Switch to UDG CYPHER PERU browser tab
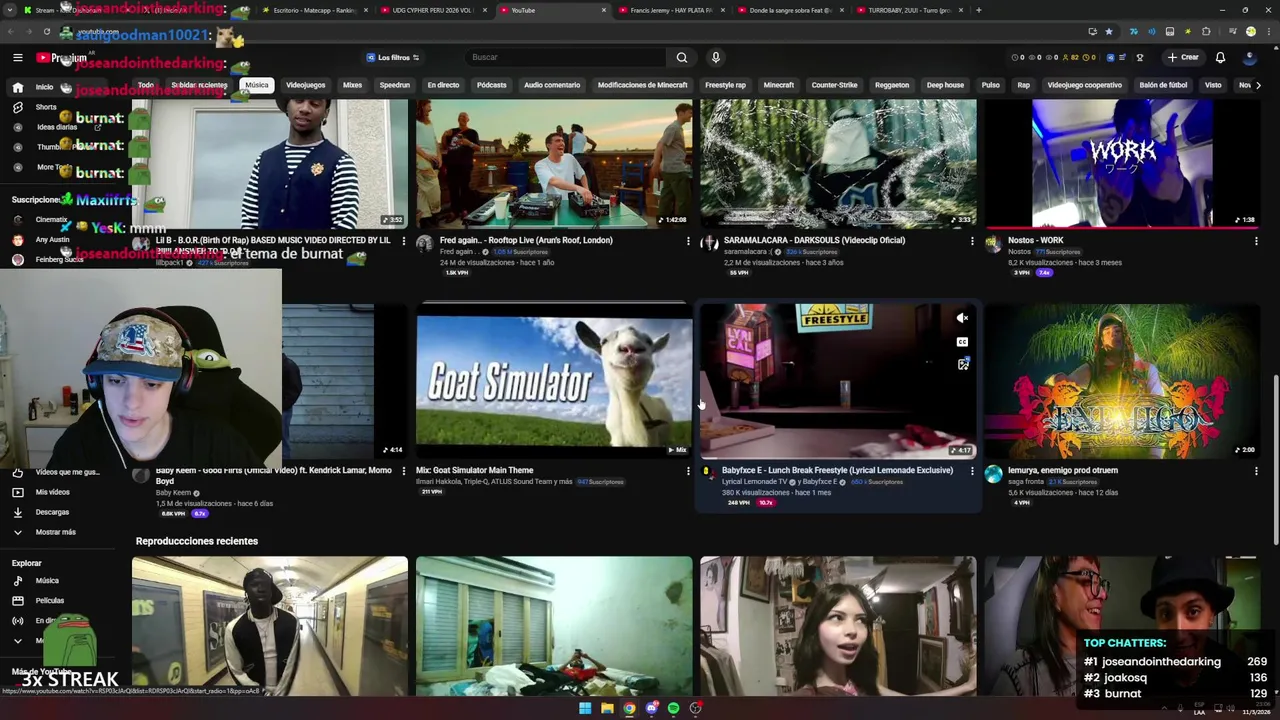The height and width of the screenshot is (720, 1280). pos(432,10)
